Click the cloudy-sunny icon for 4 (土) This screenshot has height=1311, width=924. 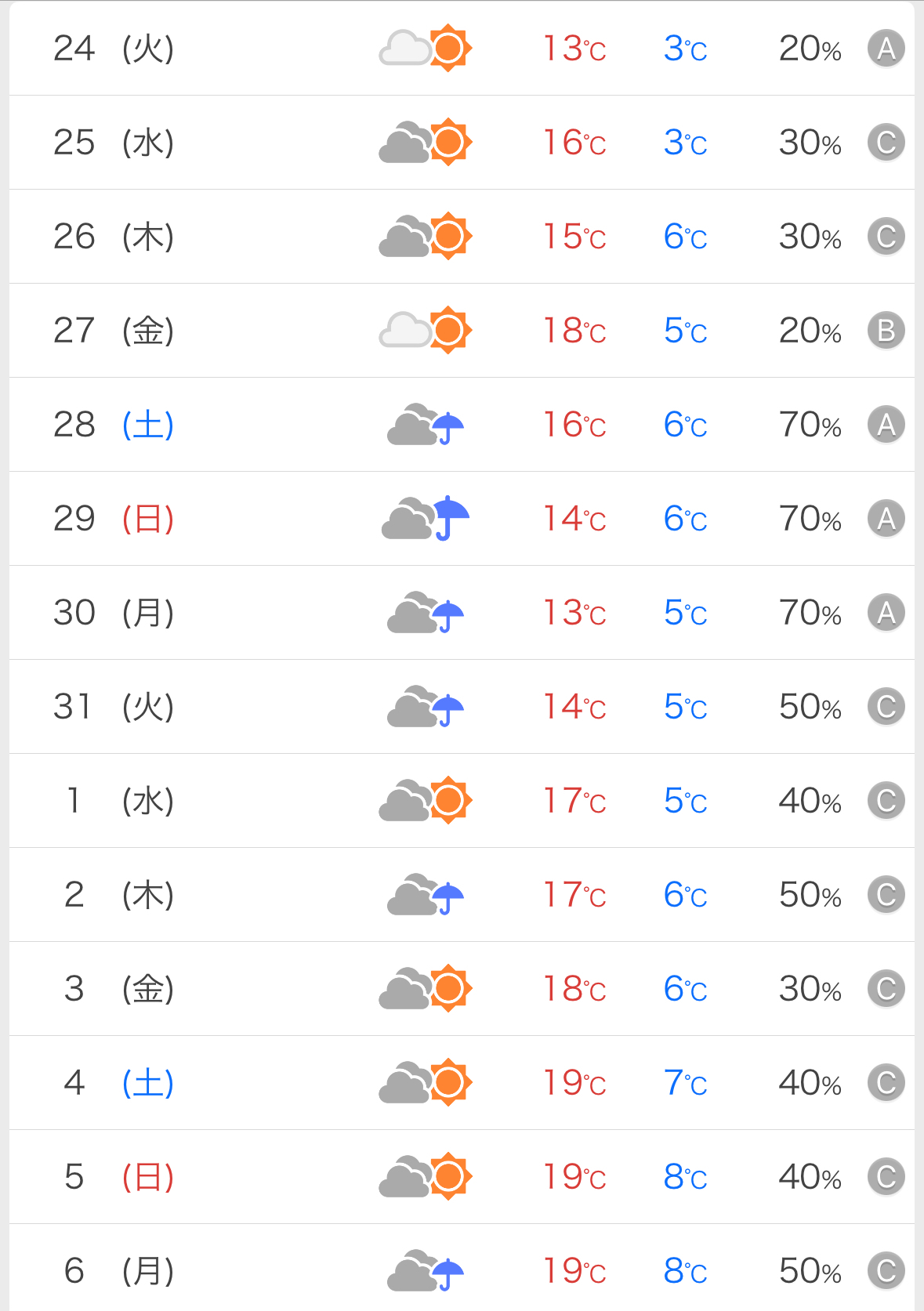tap(425, 1083)
